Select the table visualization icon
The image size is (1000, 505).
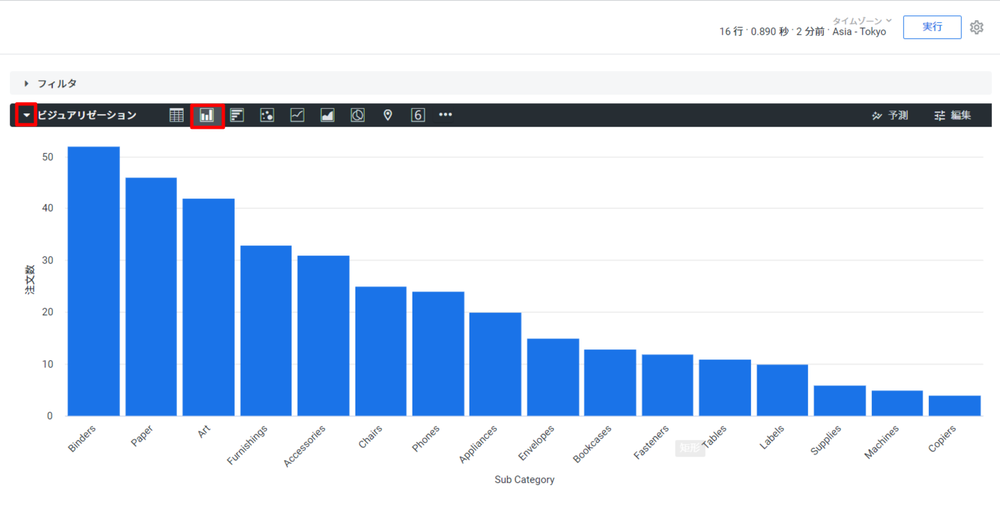click(x=177, y=115)
